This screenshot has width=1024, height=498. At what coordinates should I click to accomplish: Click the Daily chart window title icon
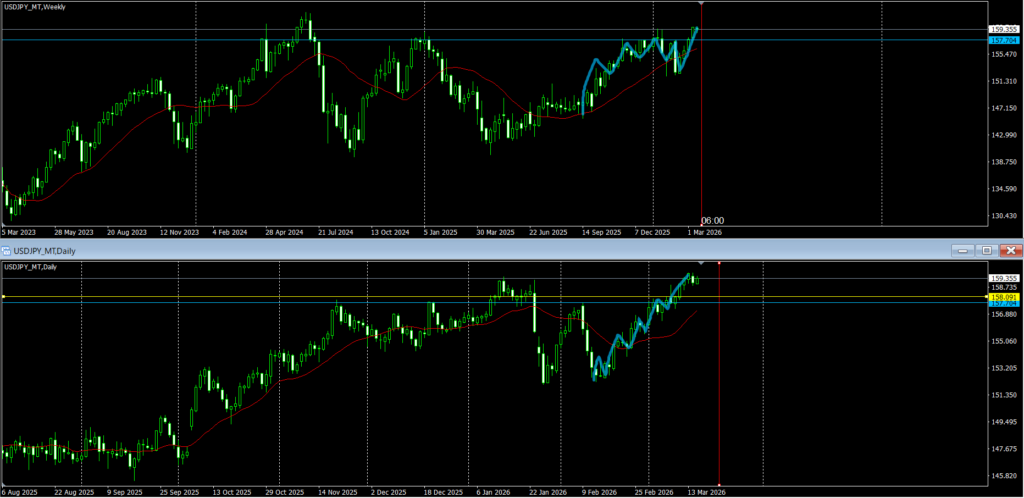6,250
